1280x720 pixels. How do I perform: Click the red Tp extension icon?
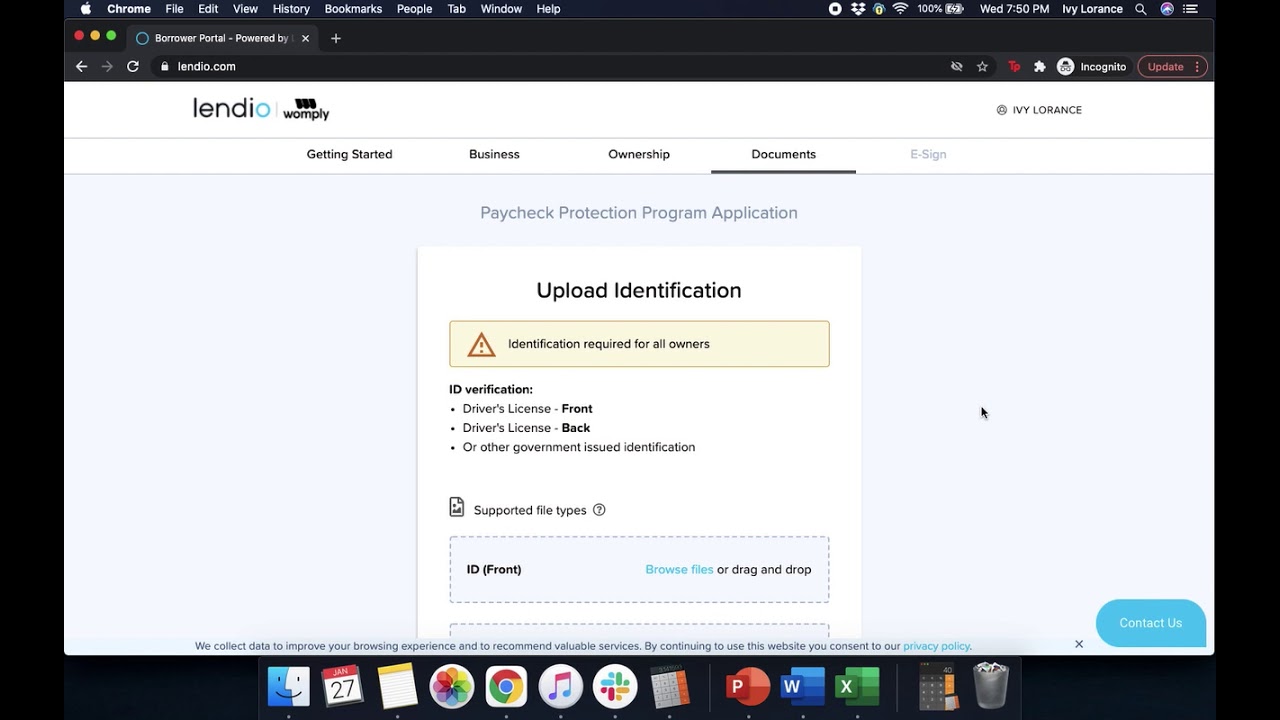click(x=1014, y=67)
